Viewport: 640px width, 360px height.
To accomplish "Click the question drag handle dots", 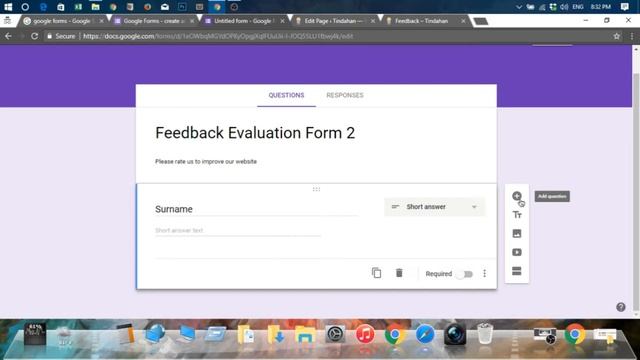I will point(316,189).
